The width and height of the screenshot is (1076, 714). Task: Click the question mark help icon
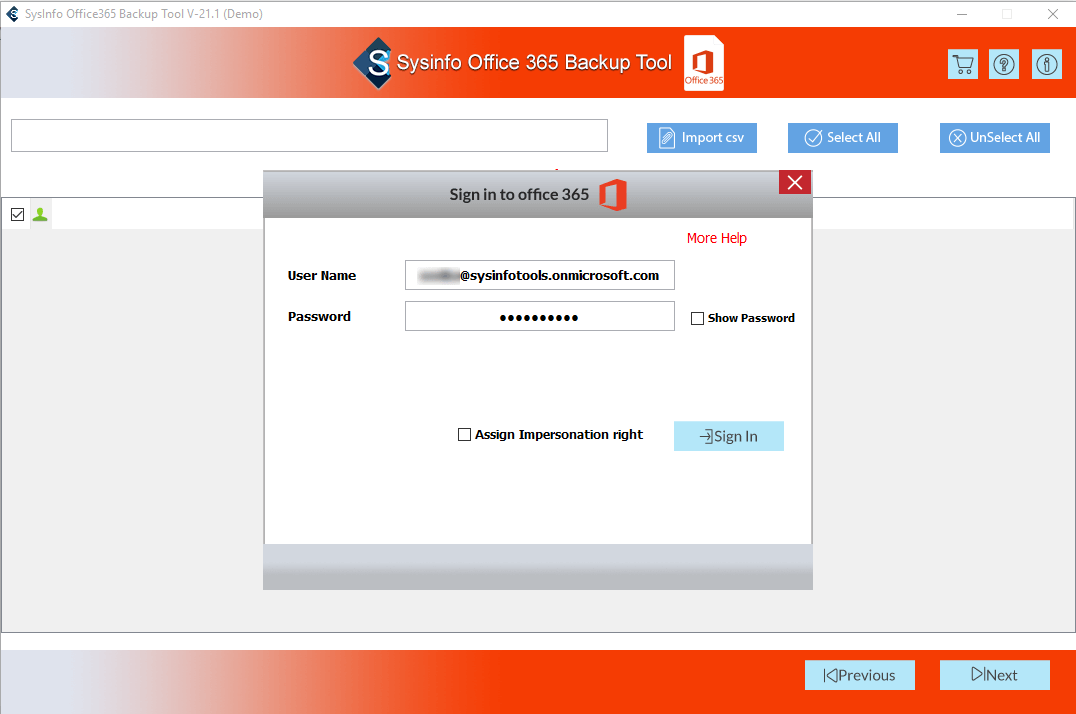click(1004, 65)
